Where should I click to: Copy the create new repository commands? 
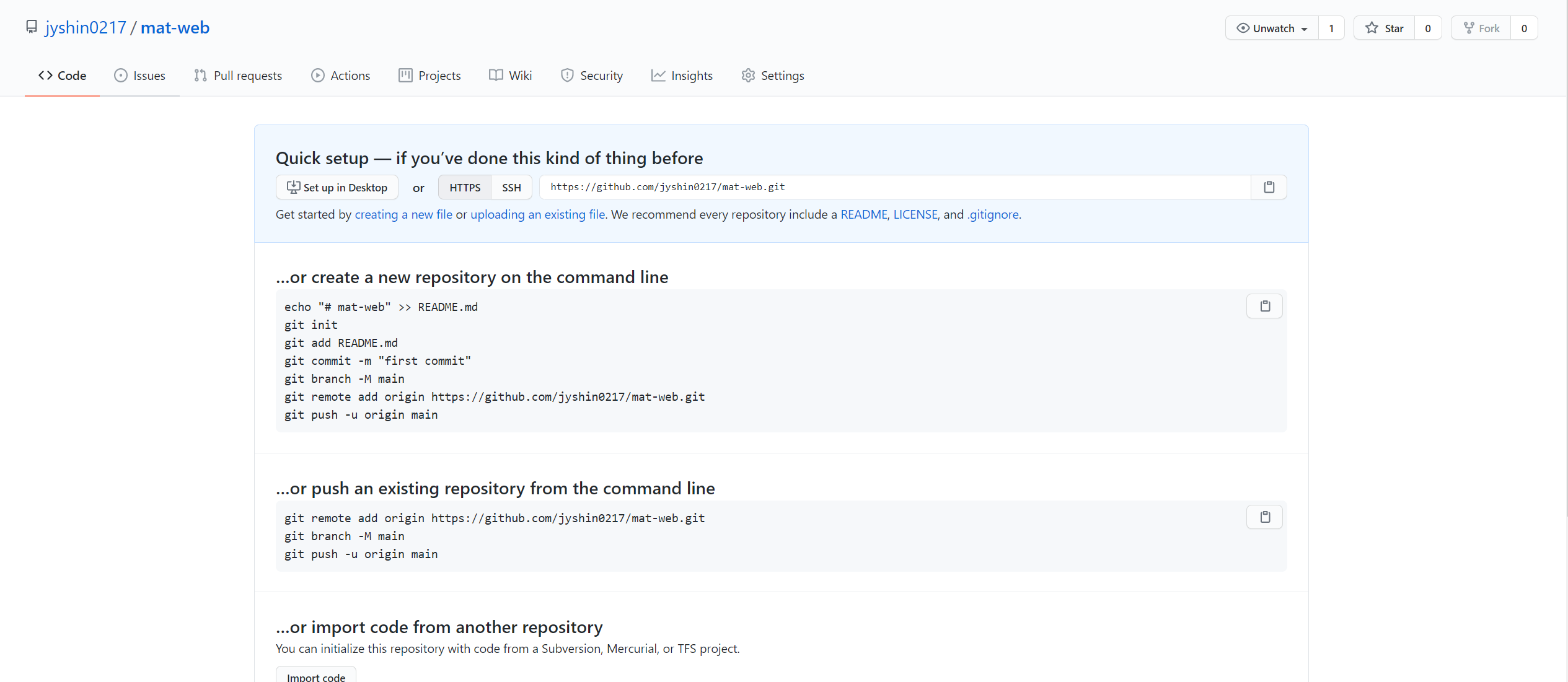(x=1265, y=306)
